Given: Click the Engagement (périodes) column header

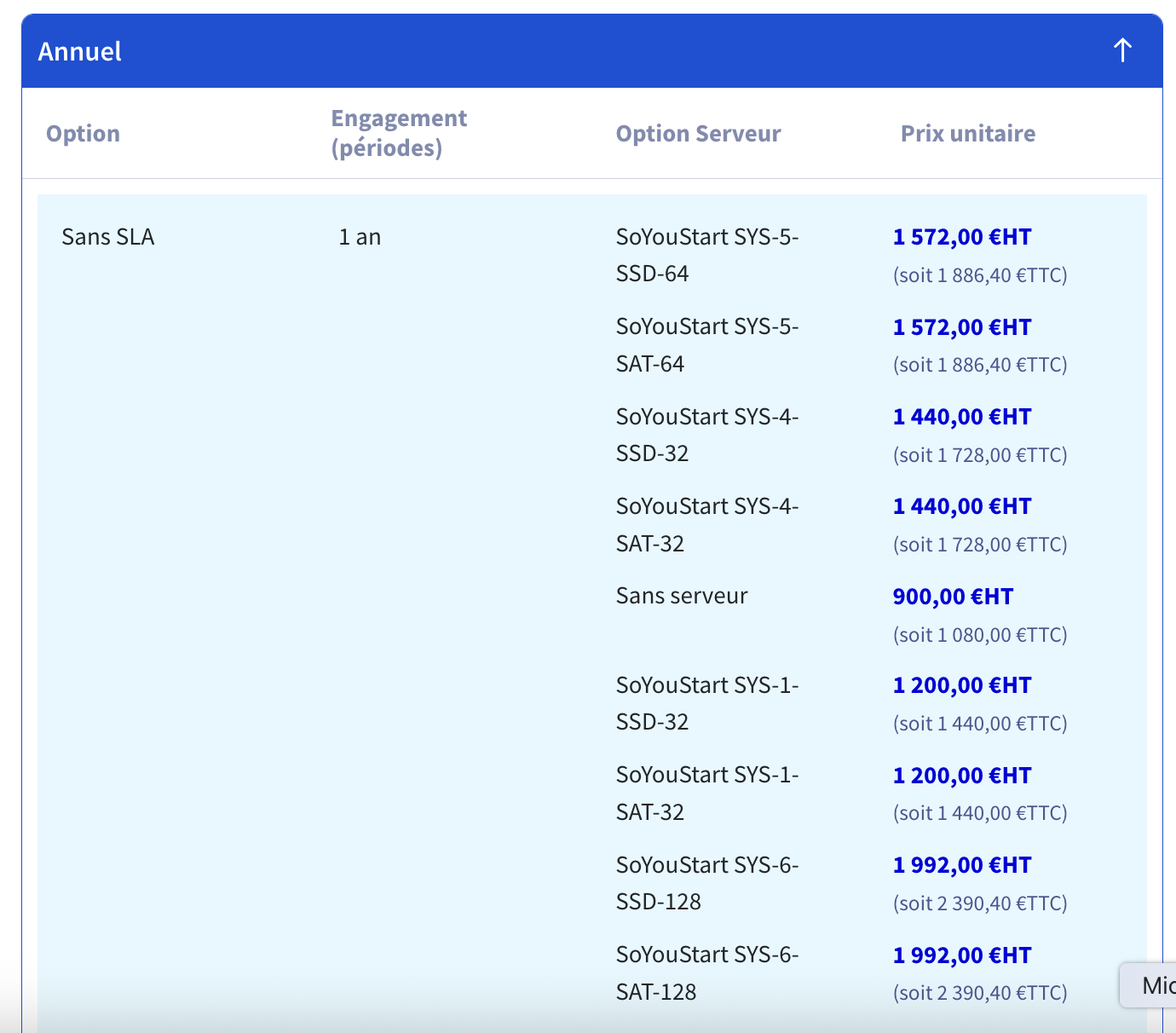Looking at the screenshot, I should (x=399, y=133).
